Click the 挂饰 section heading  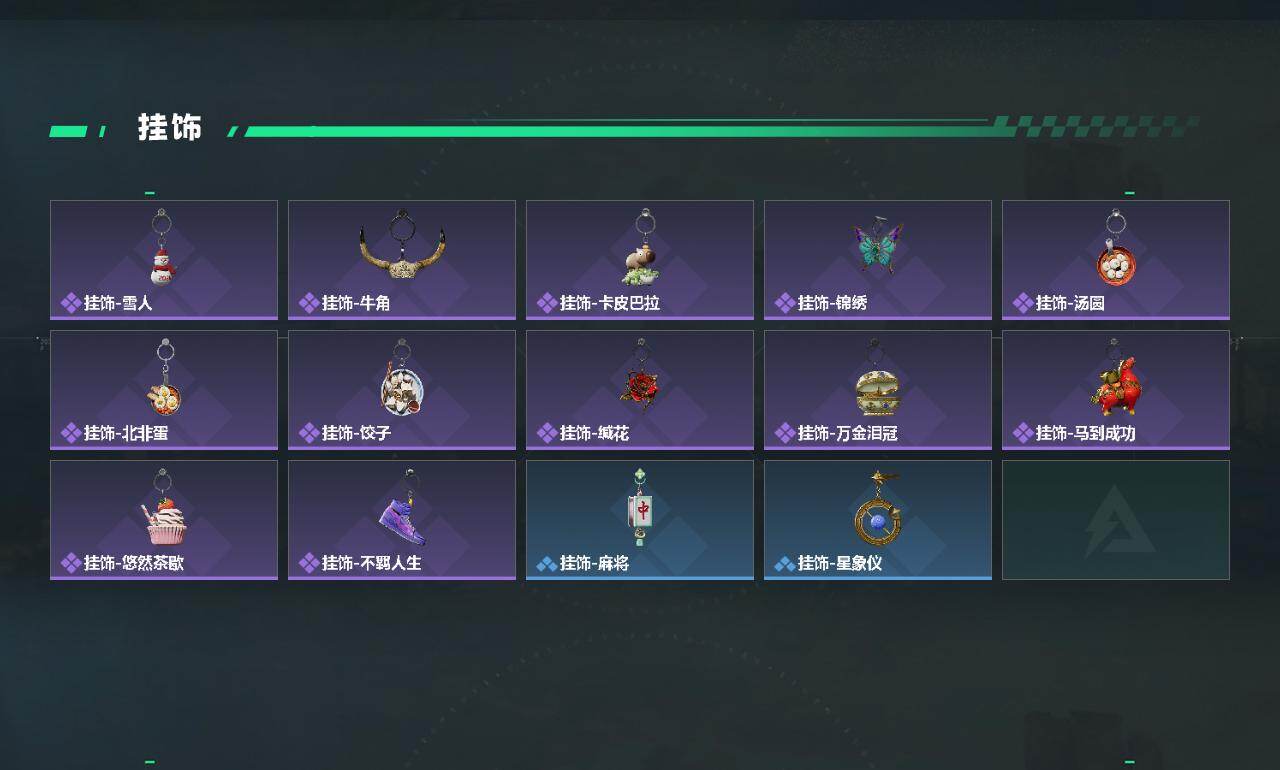[170, 128]
